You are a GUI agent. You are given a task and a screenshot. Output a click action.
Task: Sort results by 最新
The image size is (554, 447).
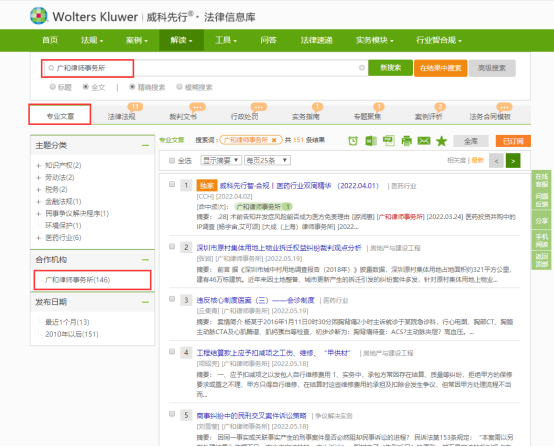(x=477, y=160)
